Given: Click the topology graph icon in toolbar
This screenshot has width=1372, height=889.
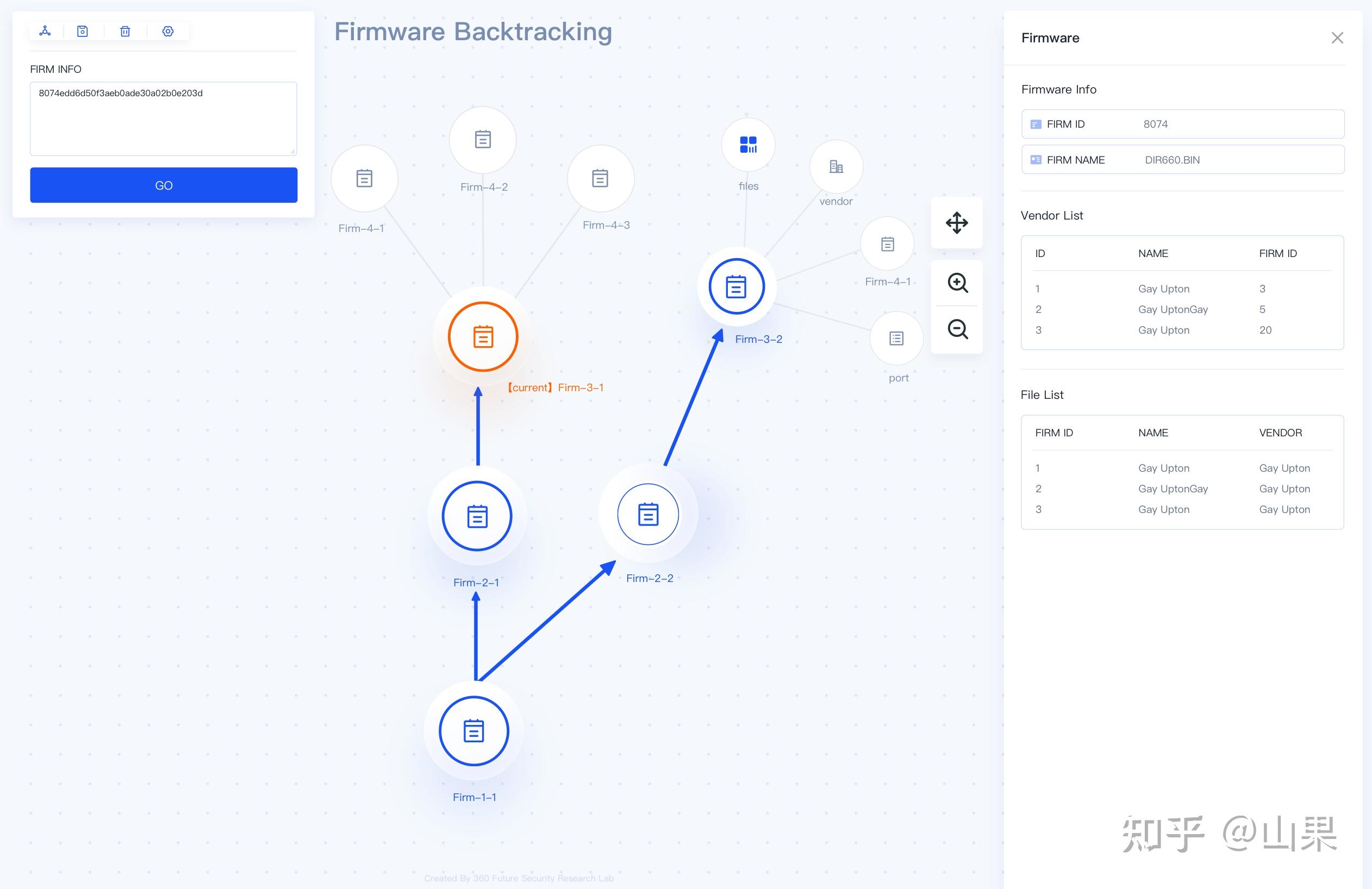Looking at the screenshot, I should (x=45, y=31).
